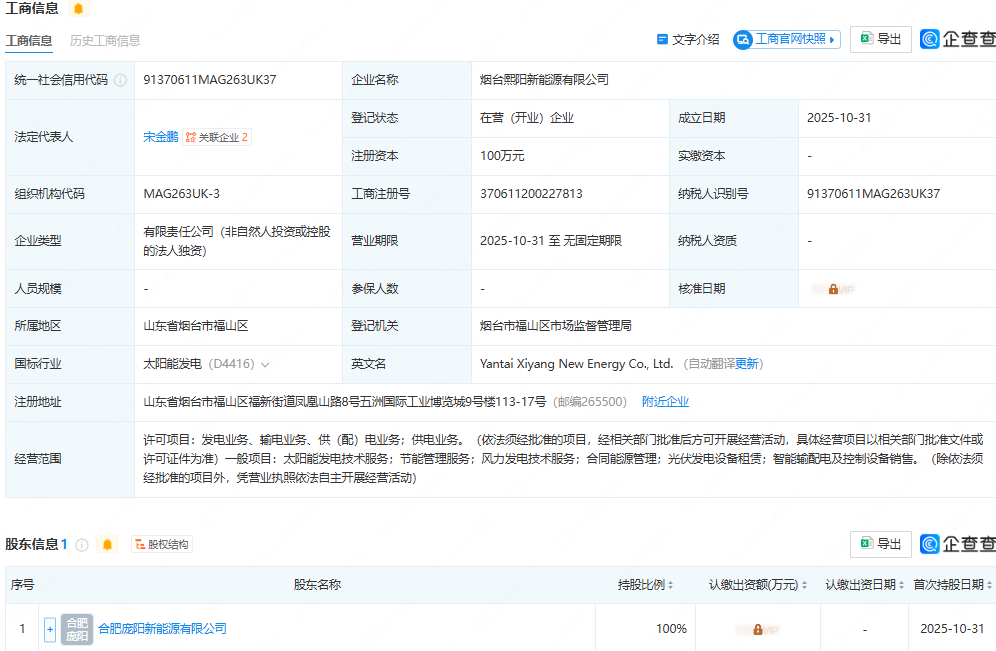This screenshot has height=651, width=996.
Task: Click the bell alert icon beside 工商信息
Action: coord(78,9)
